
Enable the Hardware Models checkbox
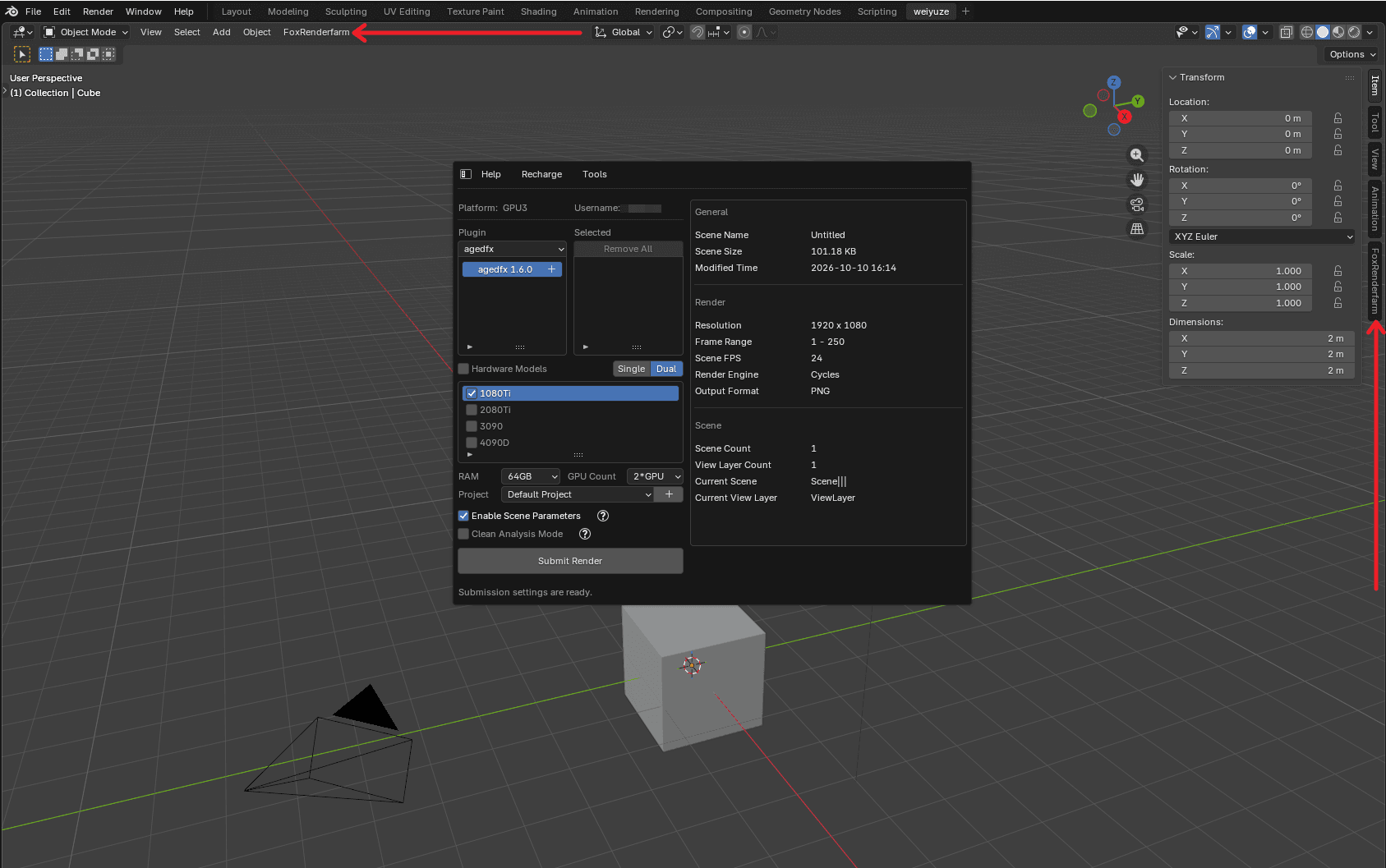tap(463, 369)
